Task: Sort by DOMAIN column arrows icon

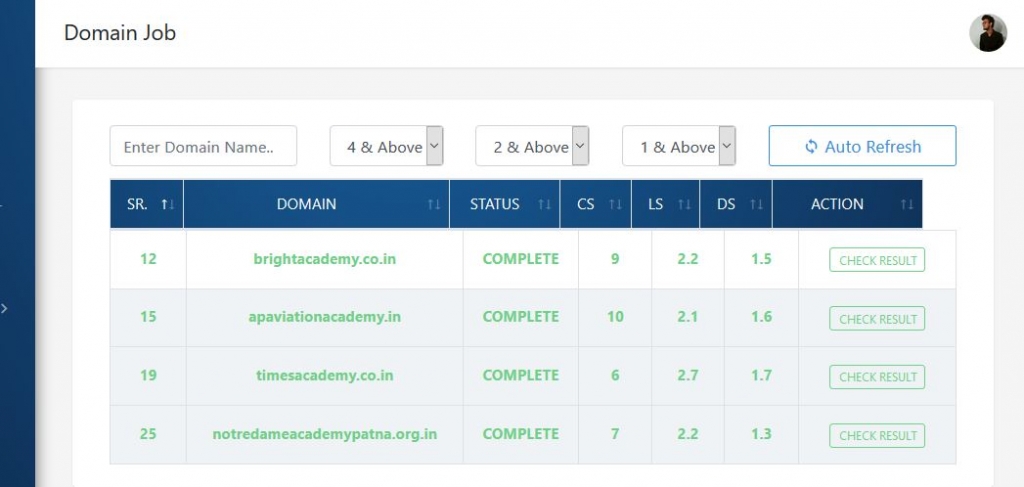Action: (434, 204)
